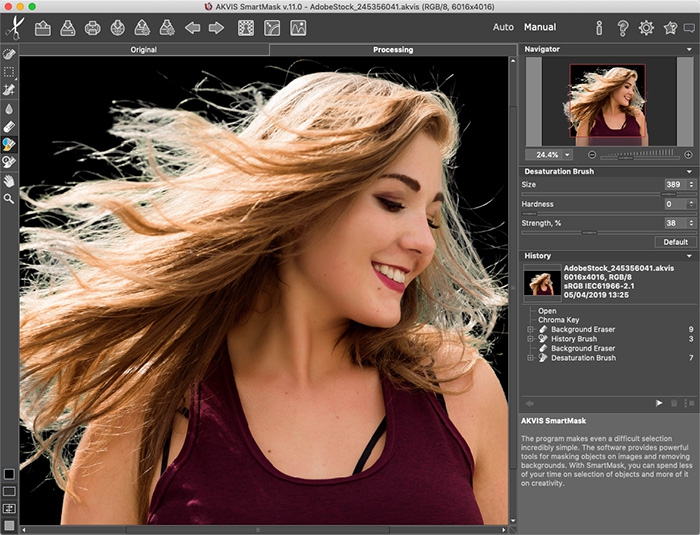Screen dimensions: 700x535
Task: Switch to Auto mode
Action: click(503, 27)
